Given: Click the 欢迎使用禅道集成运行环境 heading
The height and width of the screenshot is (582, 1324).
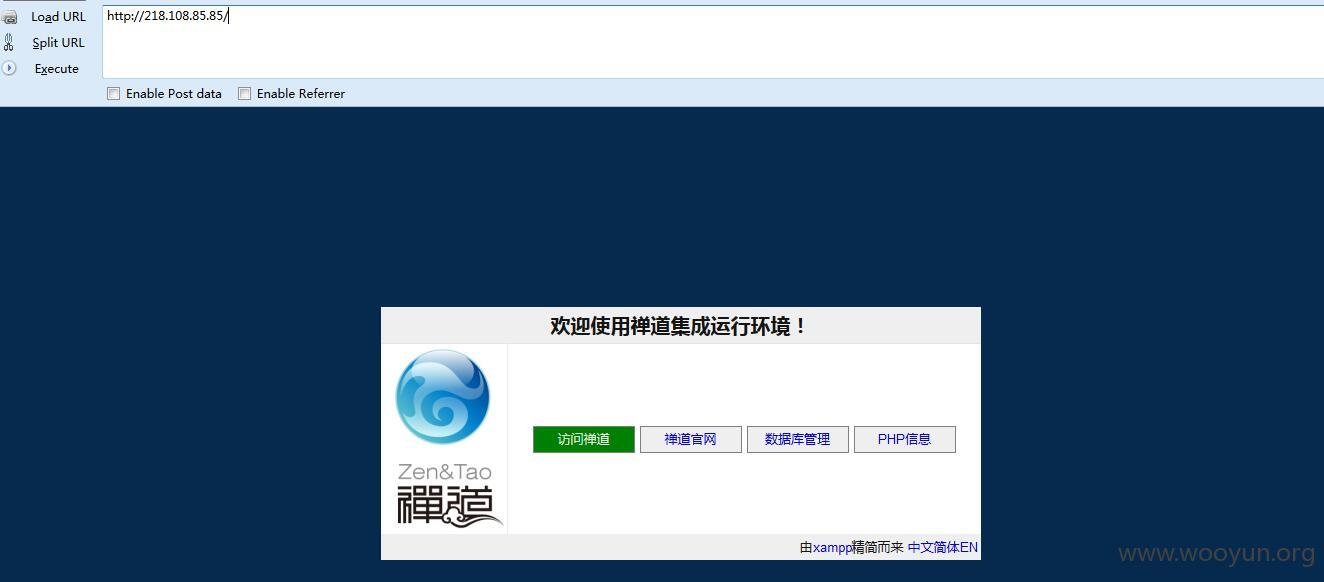Looking at the screenshot, I should [x=679, y=326].
